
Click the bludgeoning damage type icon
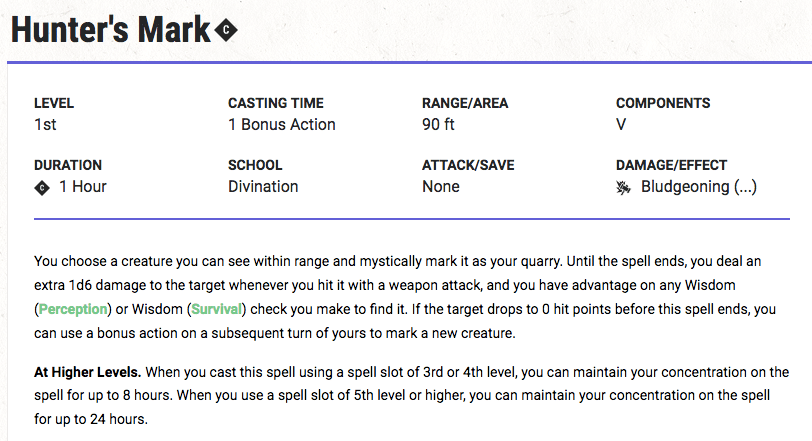click(x=624, y=187)
